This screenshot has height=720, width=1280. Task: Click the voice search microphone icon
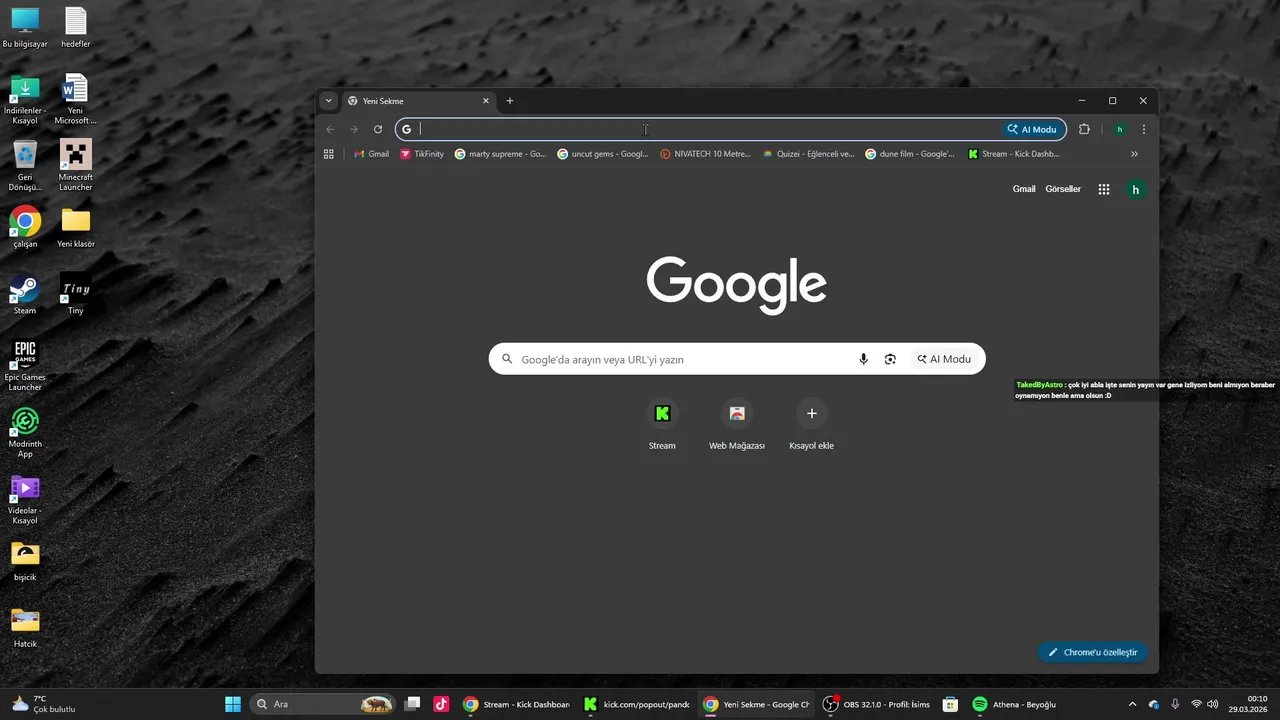tap(863, 359)
